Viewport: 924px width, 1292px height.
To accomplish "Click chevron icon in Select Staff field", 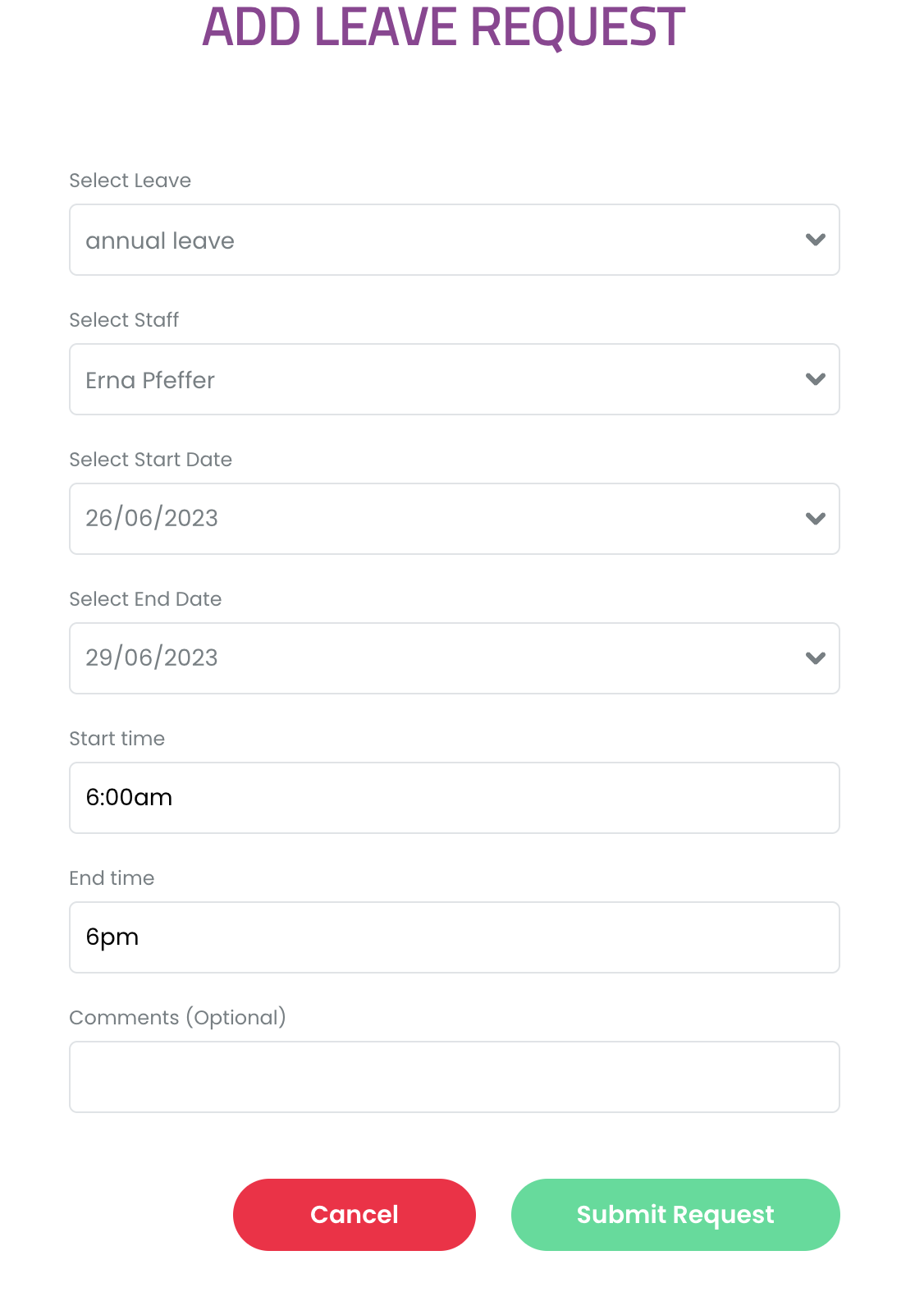I will coord(815,379).
